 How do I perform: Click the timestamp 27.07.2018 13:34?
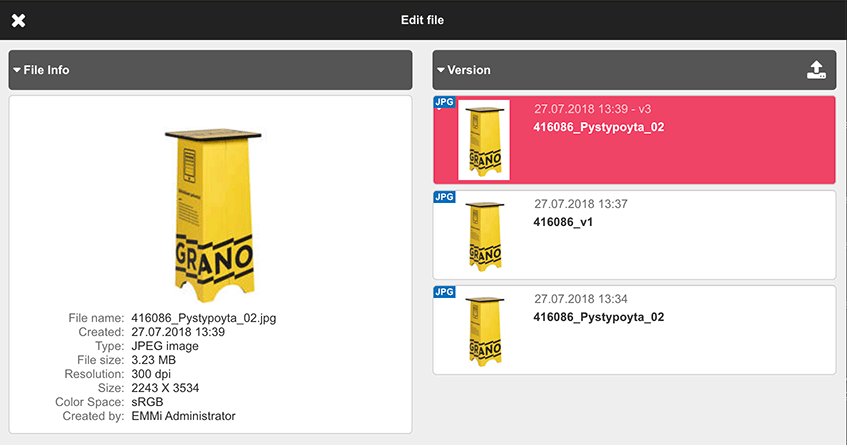point(581,299)
